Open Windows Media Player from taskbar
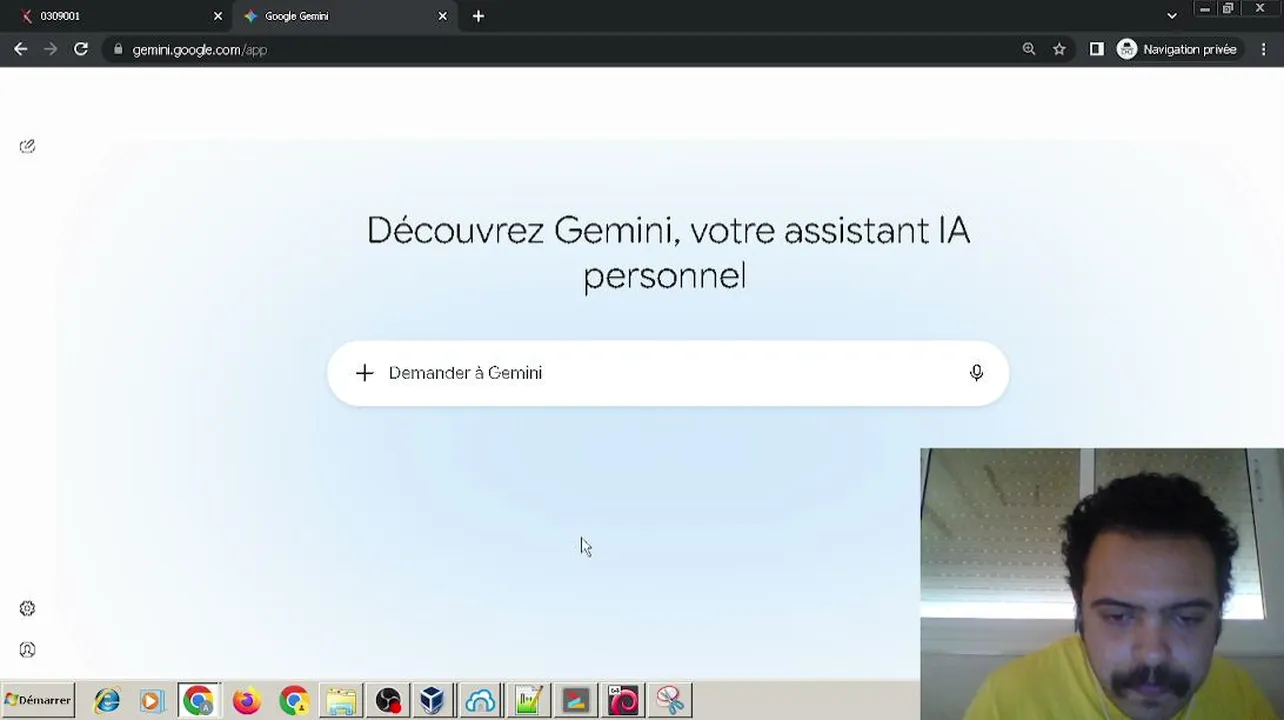This screenshot has height=720, width=1284. pos(151,700)
